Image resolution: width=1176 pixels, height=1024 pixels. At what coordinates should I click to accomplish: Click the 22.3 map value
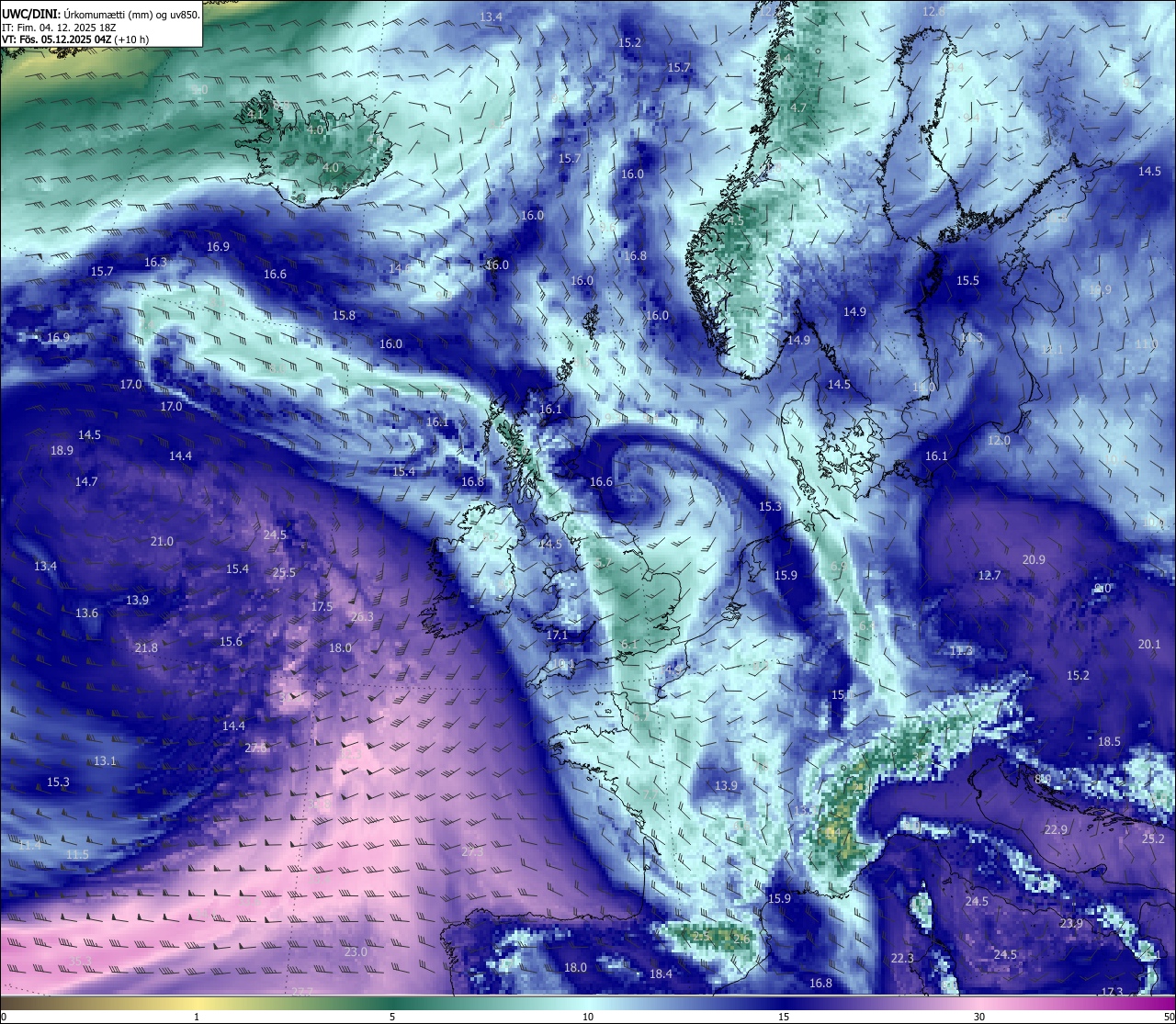(902, 958)
